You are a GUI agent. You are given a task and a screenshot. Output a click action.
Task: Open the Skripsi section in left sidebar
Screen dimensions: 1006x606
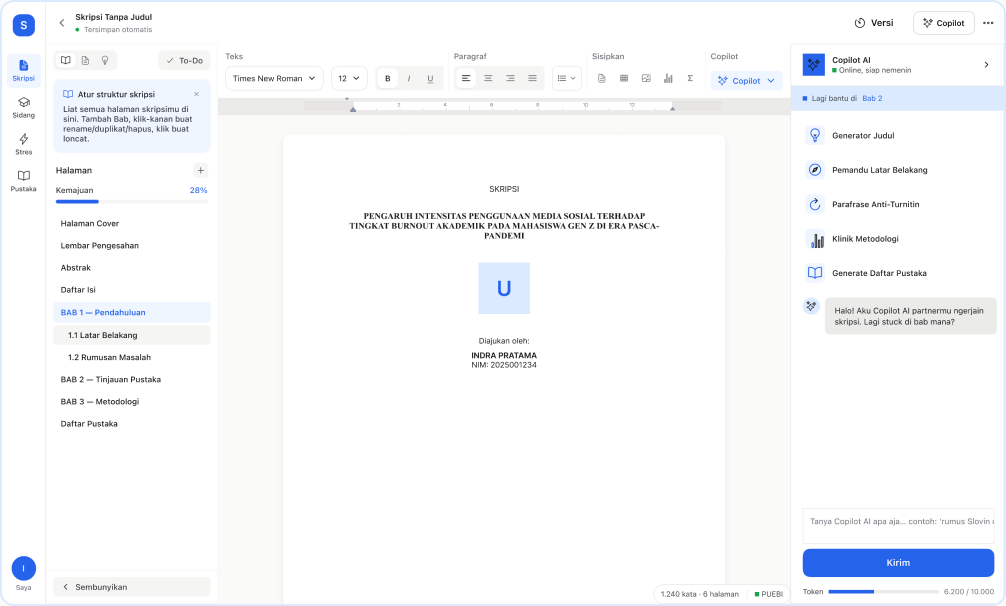pos(24,71)
